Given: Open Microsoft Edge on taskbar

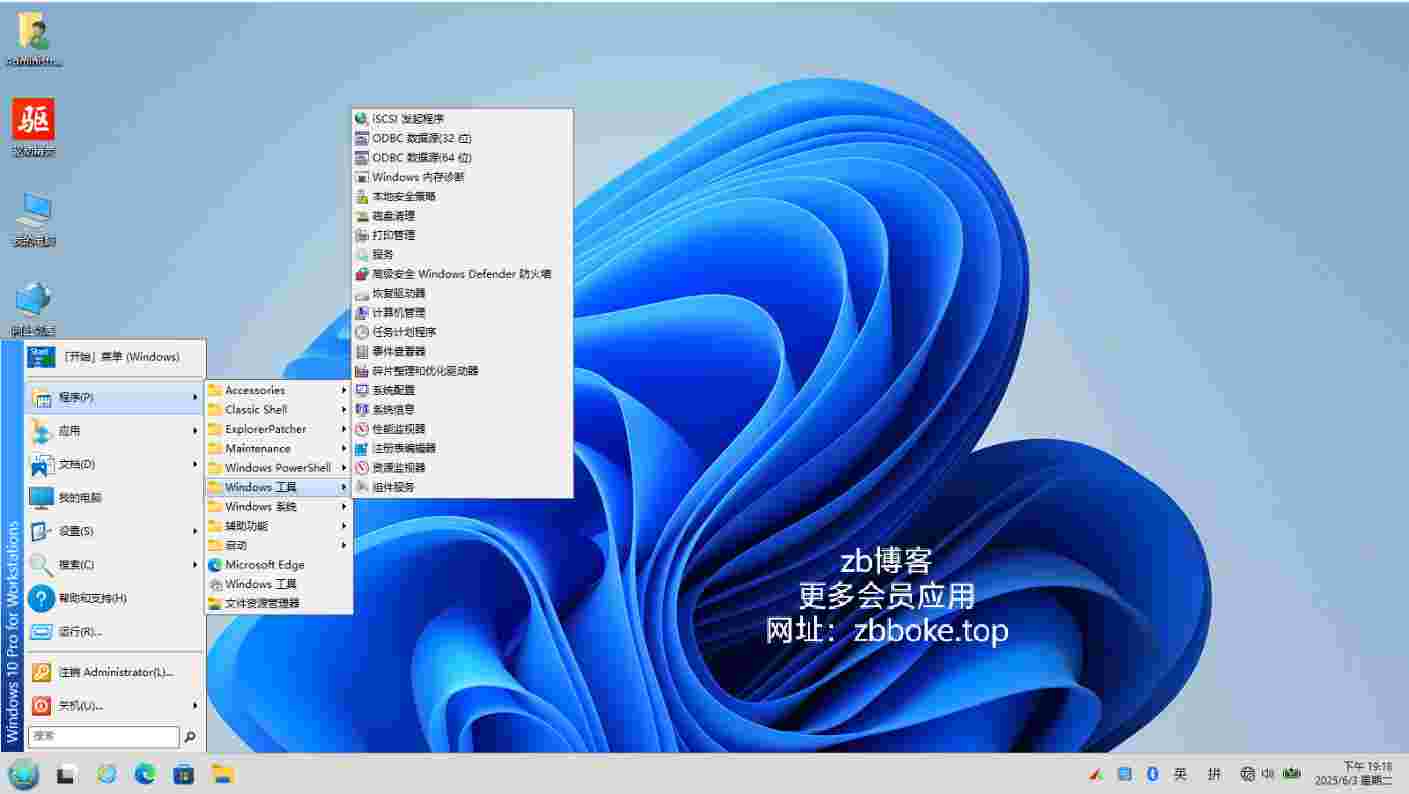Looking at the screenshot, I should tap(145, 774).
